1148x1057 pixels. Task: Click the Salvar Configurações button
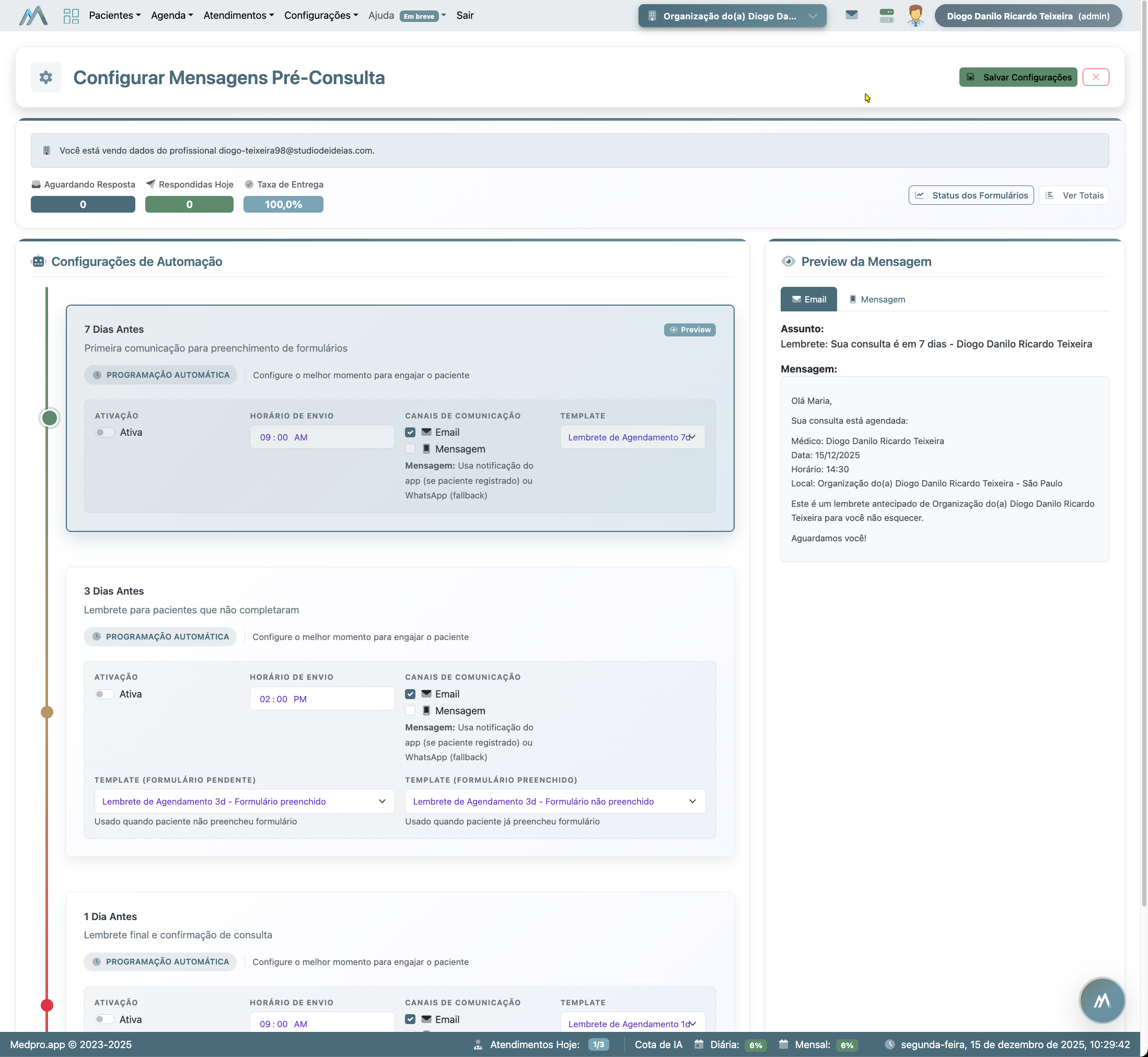(1017, 77)
